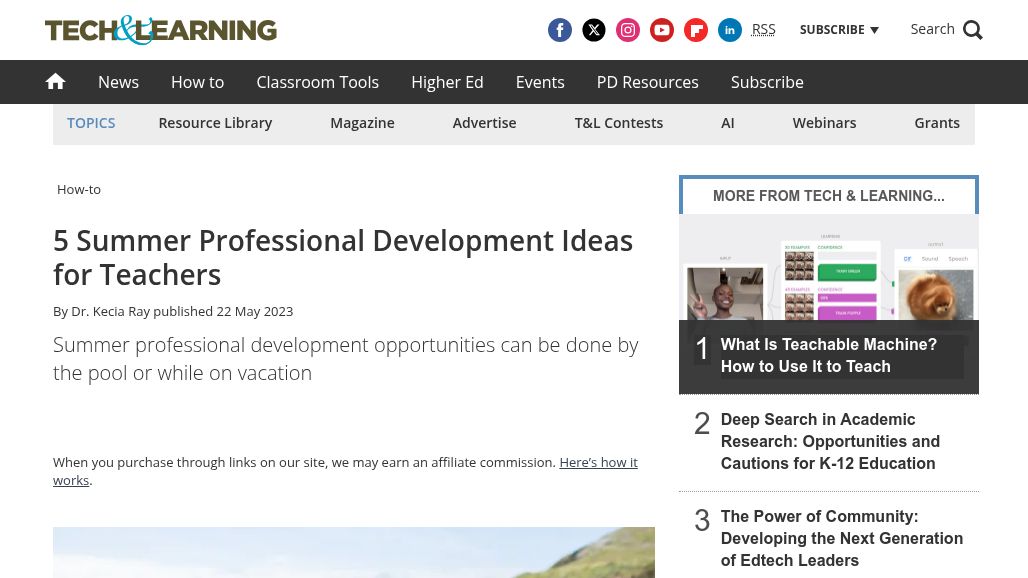Click the "5 Summer Professional Development Ideas" headline
Screen dimensions: 1028x578
(343, 258)
